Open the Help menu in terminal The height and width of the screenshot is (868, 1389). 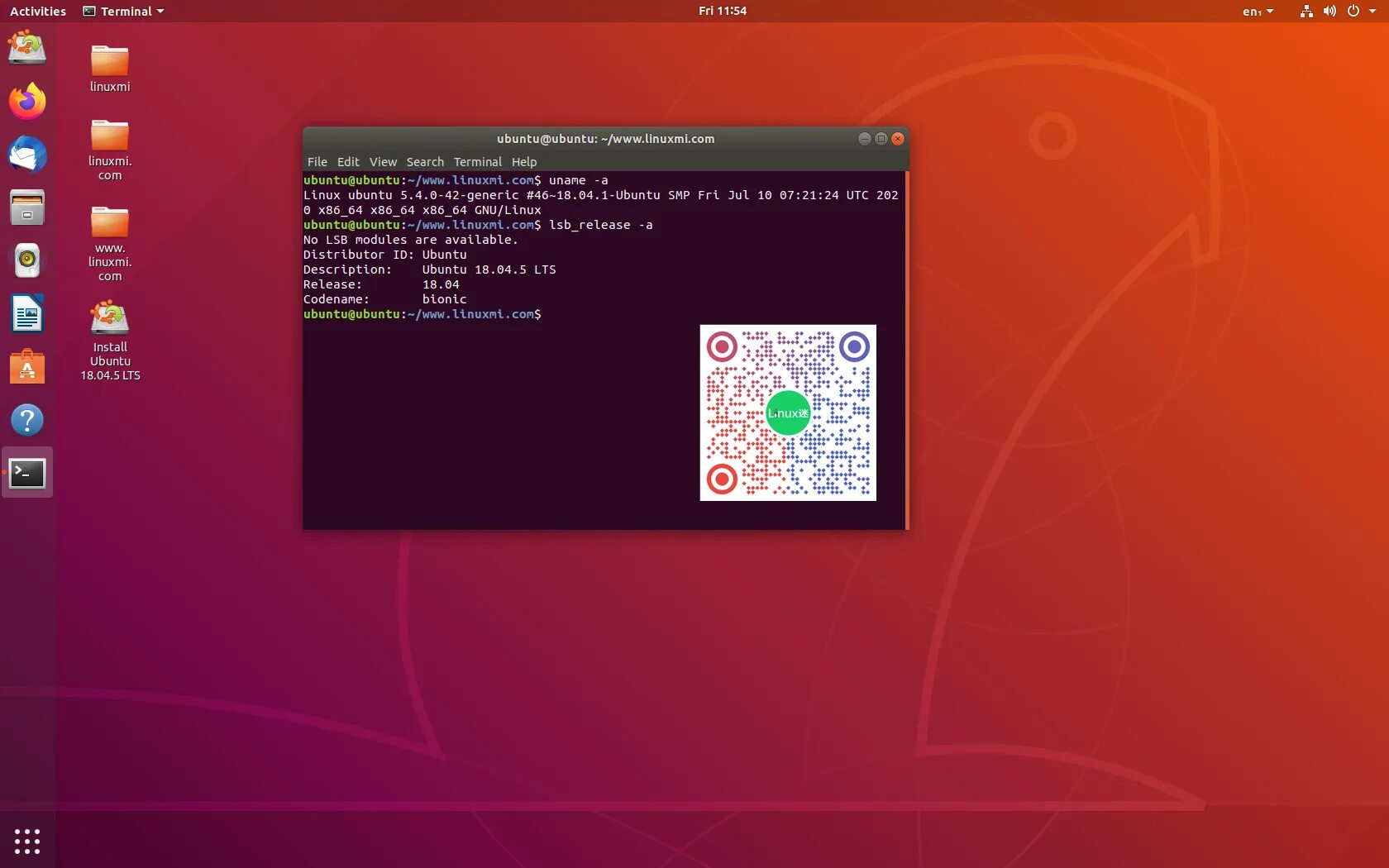(524, 162)
